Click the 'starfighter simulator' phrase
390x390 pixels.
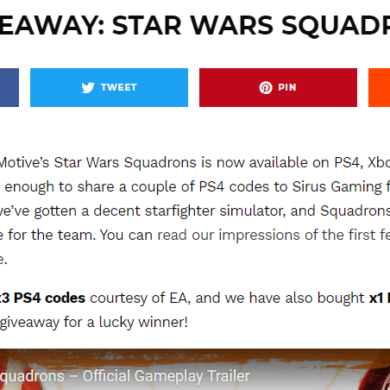[x=220, y=211]
